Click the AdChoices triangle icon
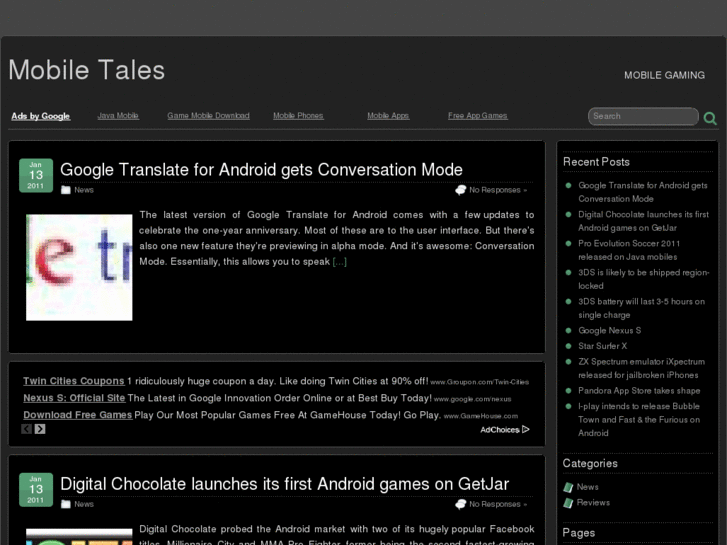This screenshot has width=727, height=545. tap(526, 430)
